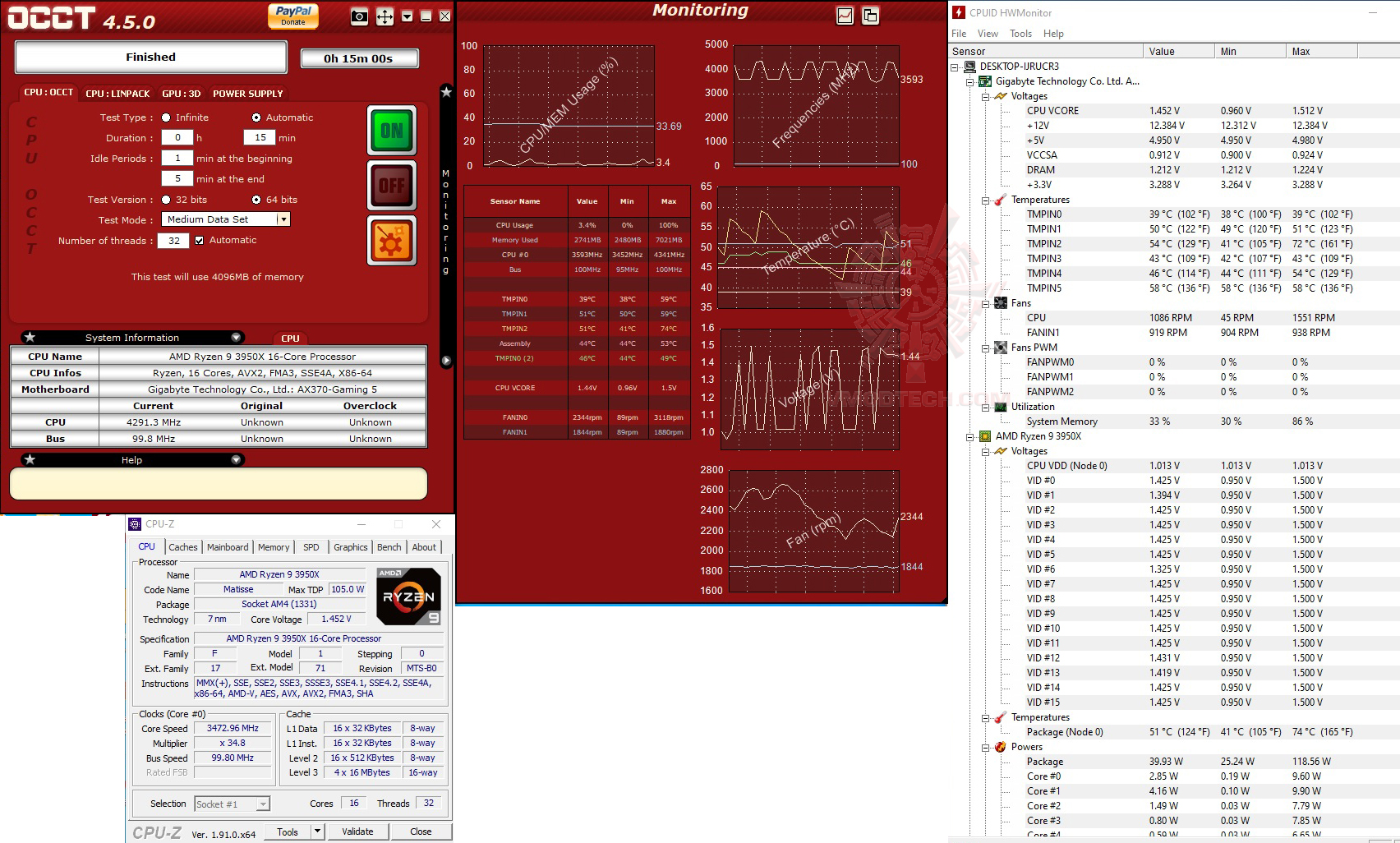Viewport: 1400px width, 843px height.
Task: Click the graph icon in the Monitoring header
Action: click(x=845, y=16)
